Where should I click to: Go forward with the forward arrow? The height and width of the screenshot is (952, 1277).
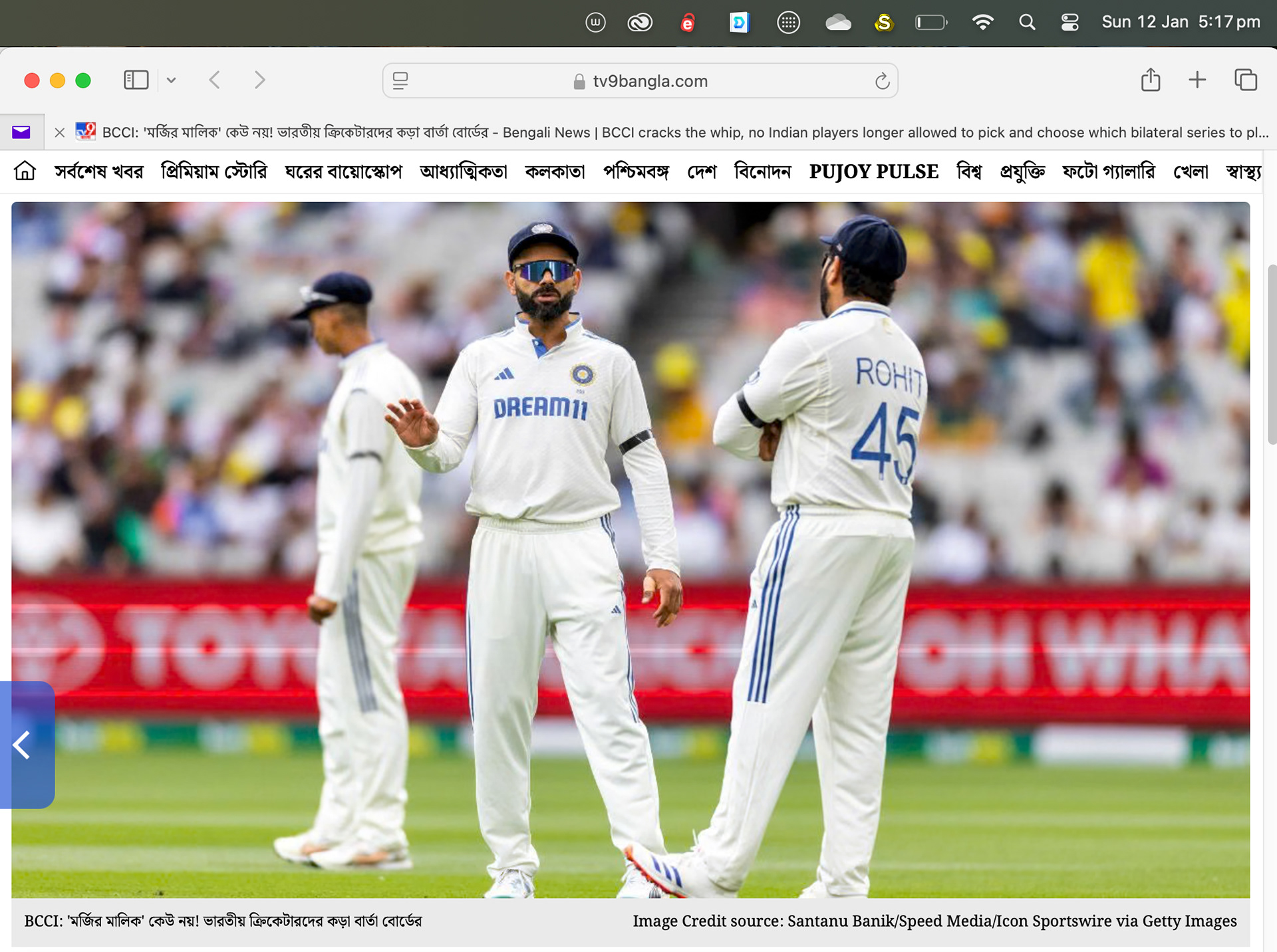point(259,80)
